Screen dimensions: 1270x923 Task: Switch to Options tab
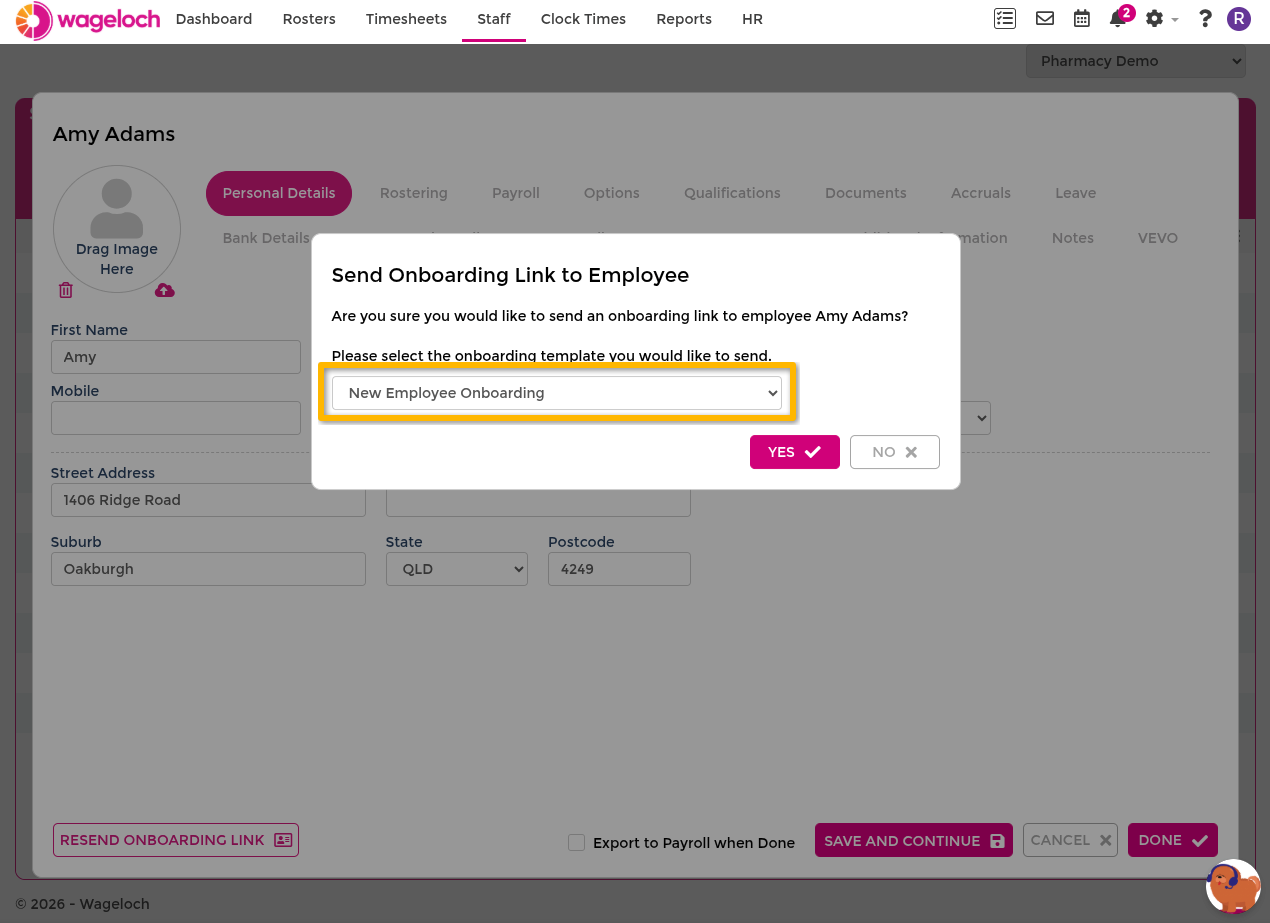click(x=612, y=193)
